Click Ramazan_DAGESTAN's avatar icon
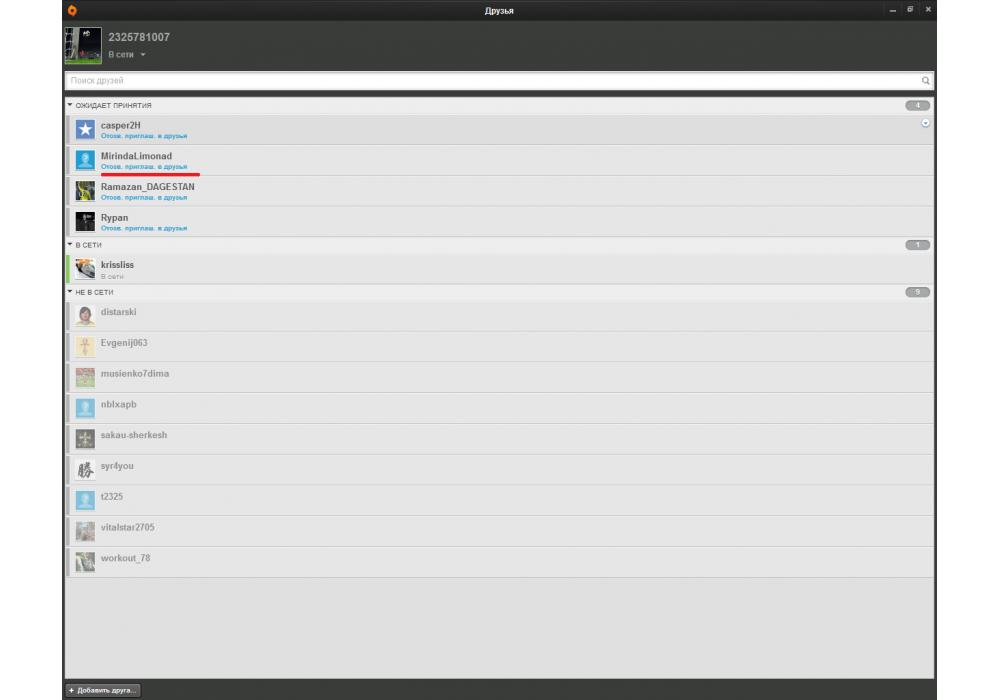The height and width of the screenshot is (700, 1000). [x=85, y=191]
